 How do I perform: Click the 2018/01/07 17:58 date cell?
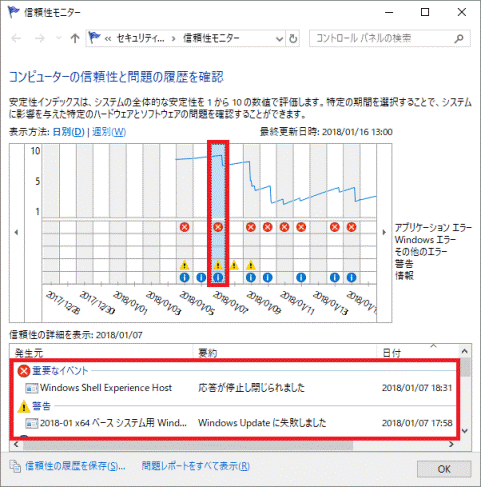(417, 423)
